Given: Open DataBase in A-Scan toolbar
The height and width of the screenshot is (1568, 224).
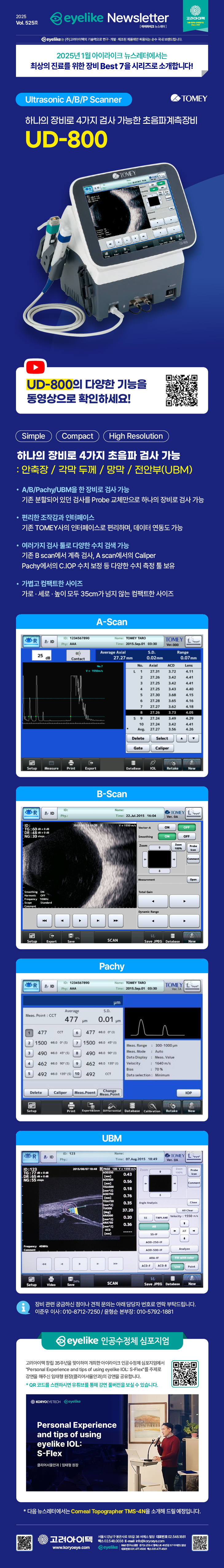Looking at the screenshot, I should [x=133, y=765].
